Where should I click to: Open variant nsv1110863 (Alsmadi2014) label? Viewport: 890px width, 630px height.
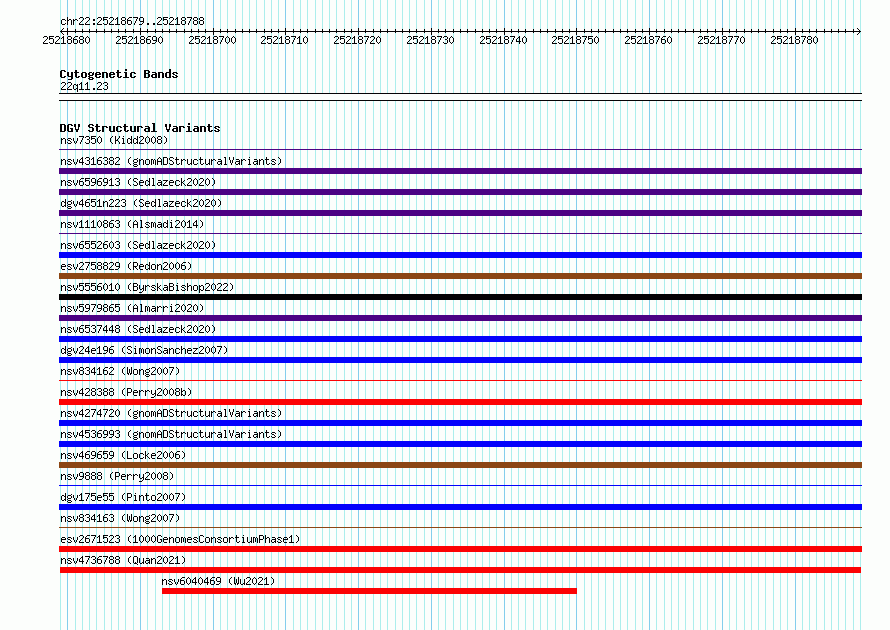point(132,224)
